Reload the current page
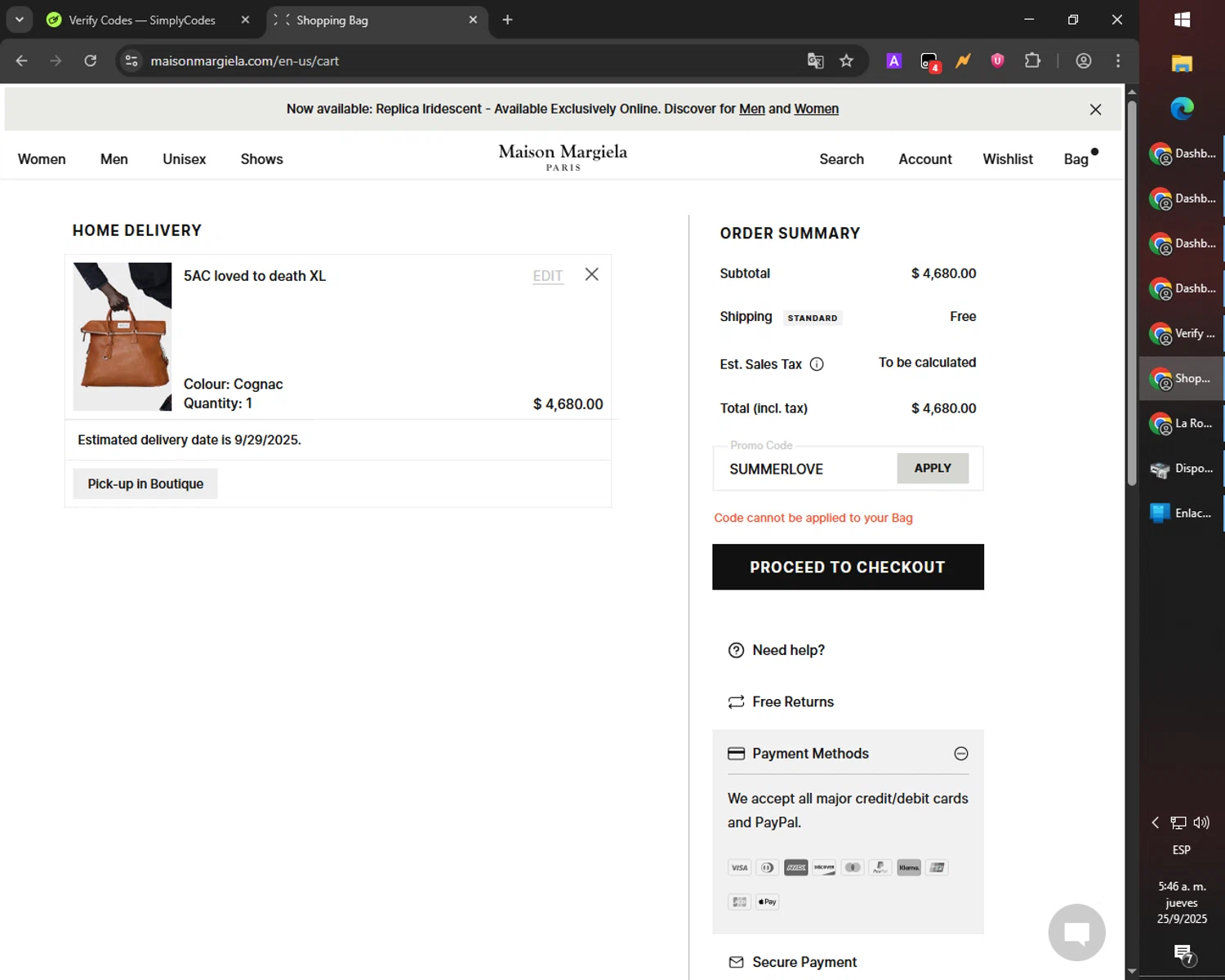Screen dimensions: 1225x980 click(91, 60)
